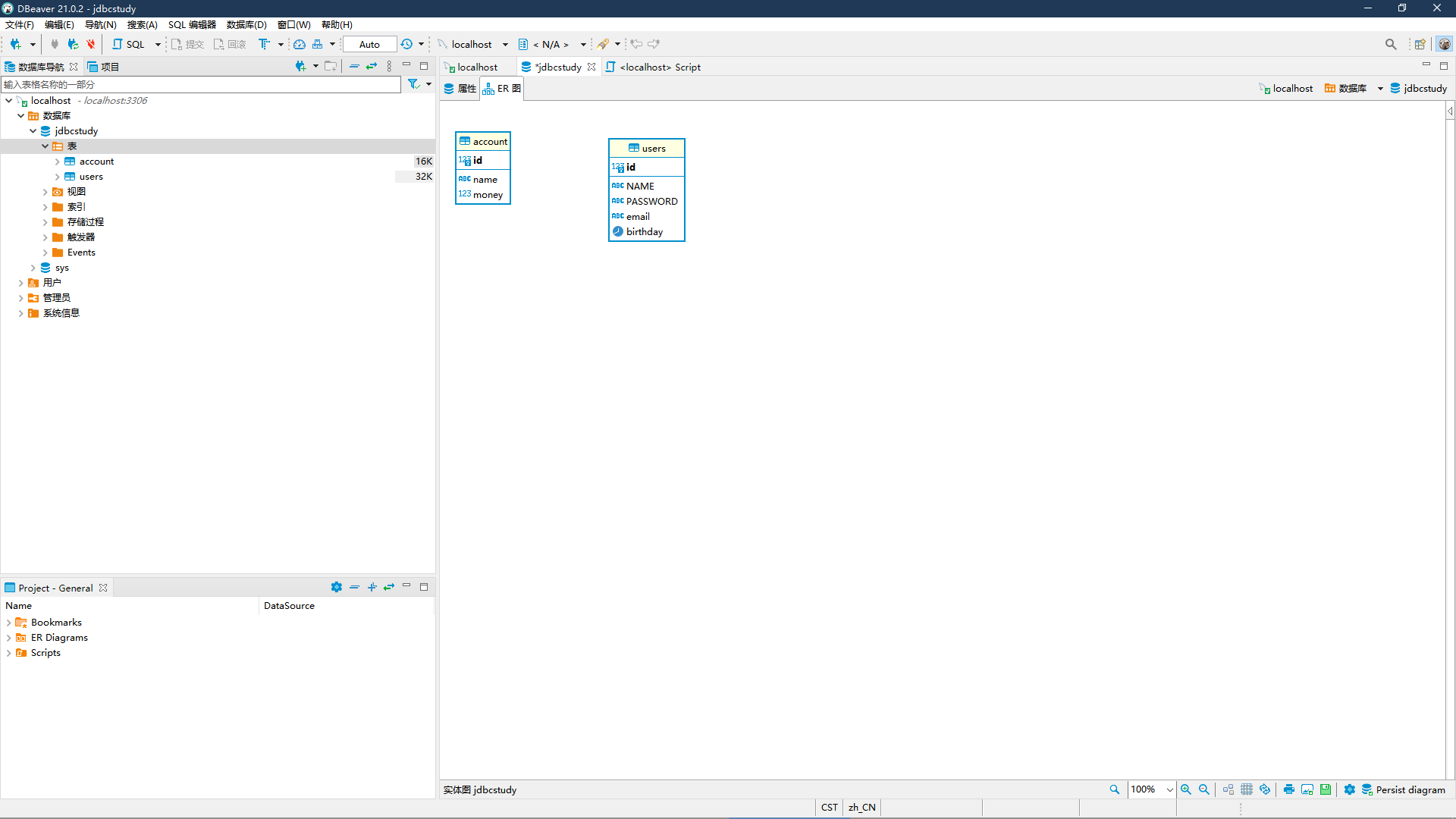Click the Connect plug icon in main toolbar
This screenshot has height=819, width=1456.
[x=55, y=44]
